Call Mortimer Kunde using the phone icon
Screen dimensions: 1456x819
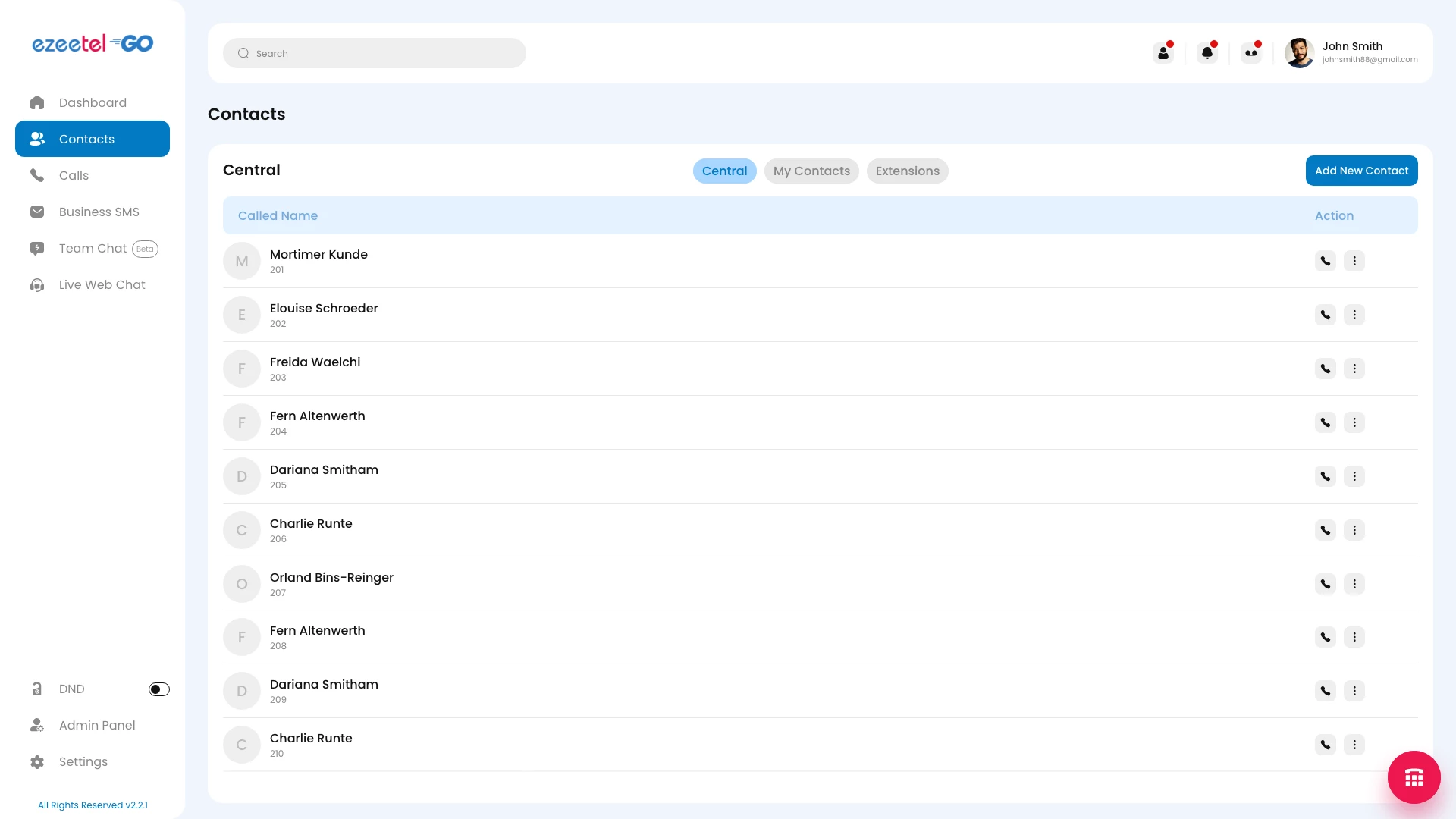pyautogui.click(x=1325, y=260)
